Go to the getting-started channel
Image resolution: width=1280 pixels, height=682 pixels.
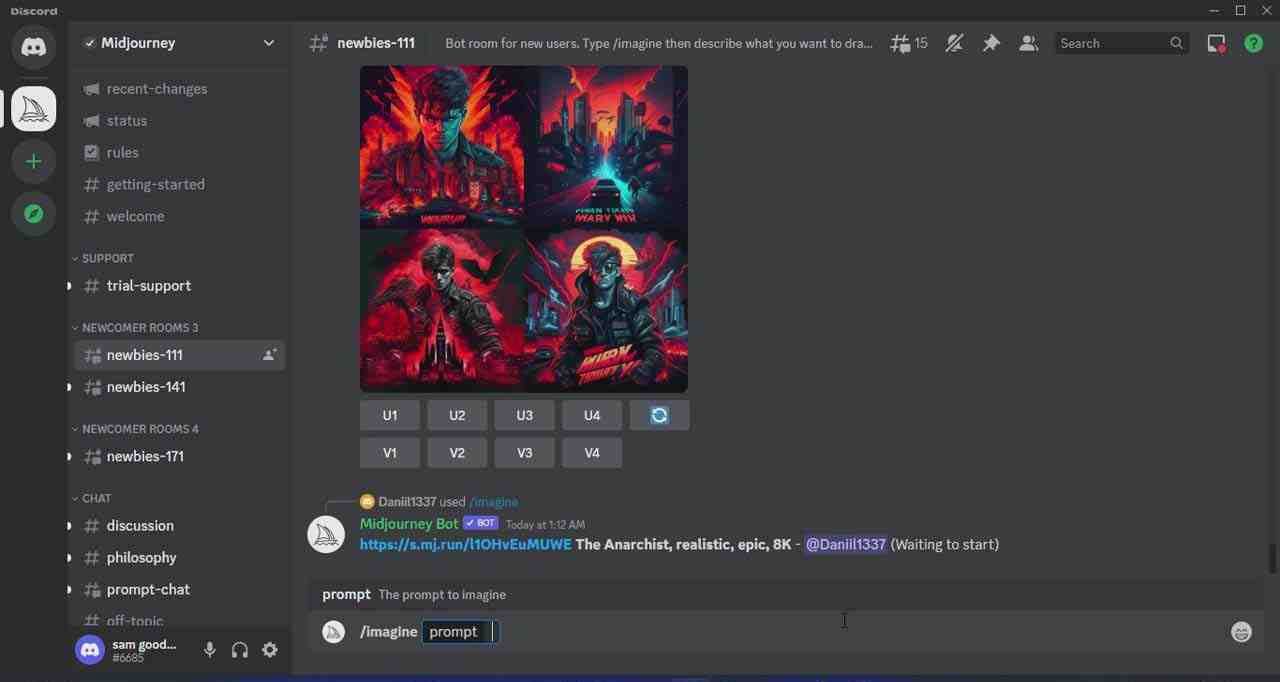(155, 184)
